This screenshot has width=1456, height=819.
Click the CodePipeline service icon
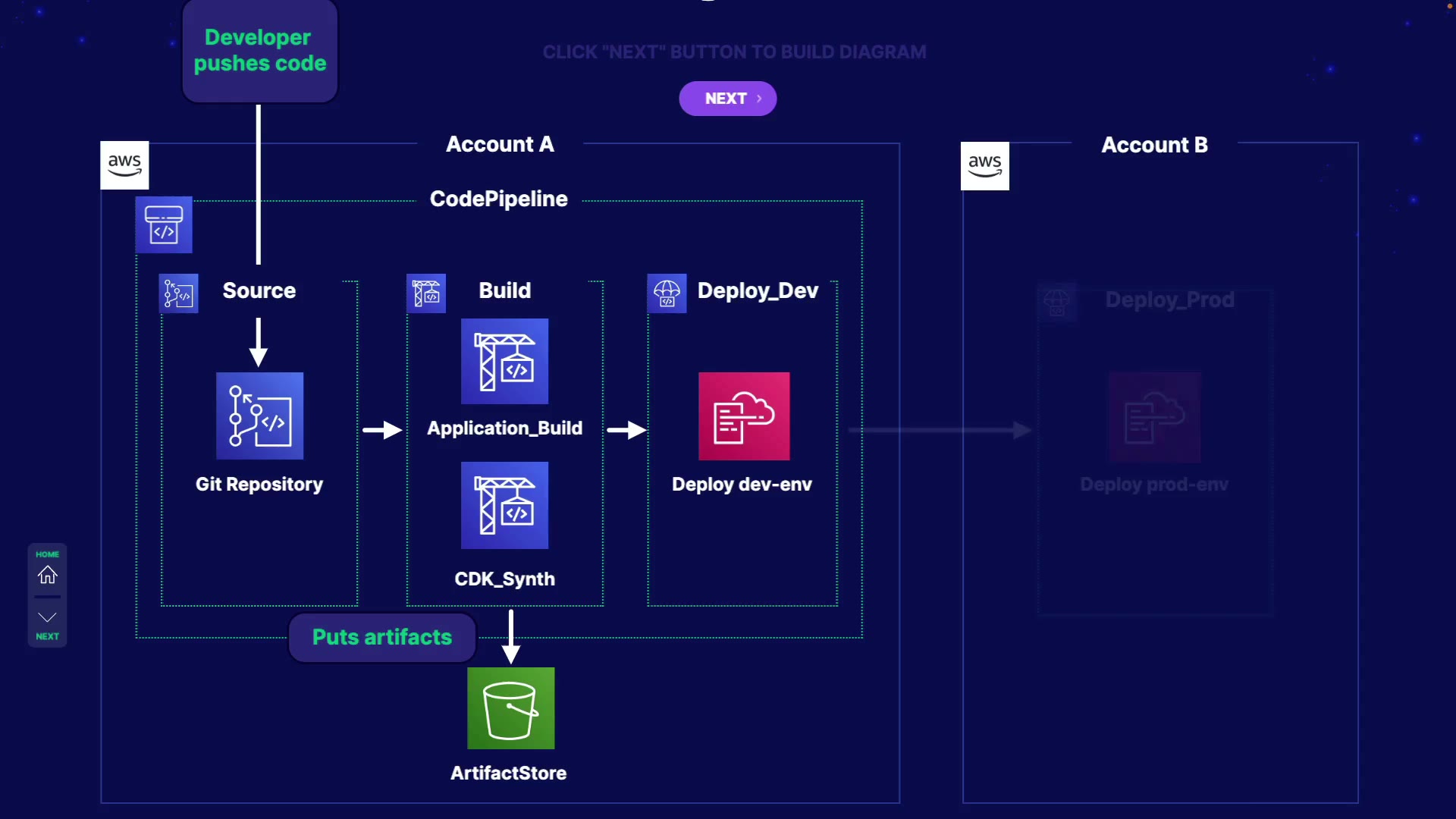click(x=164, y=225)
